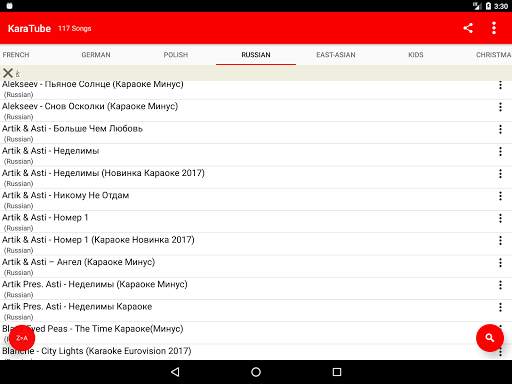Select the Russian tab
This screenshot has height=384, width=512.
coord(256,55)
